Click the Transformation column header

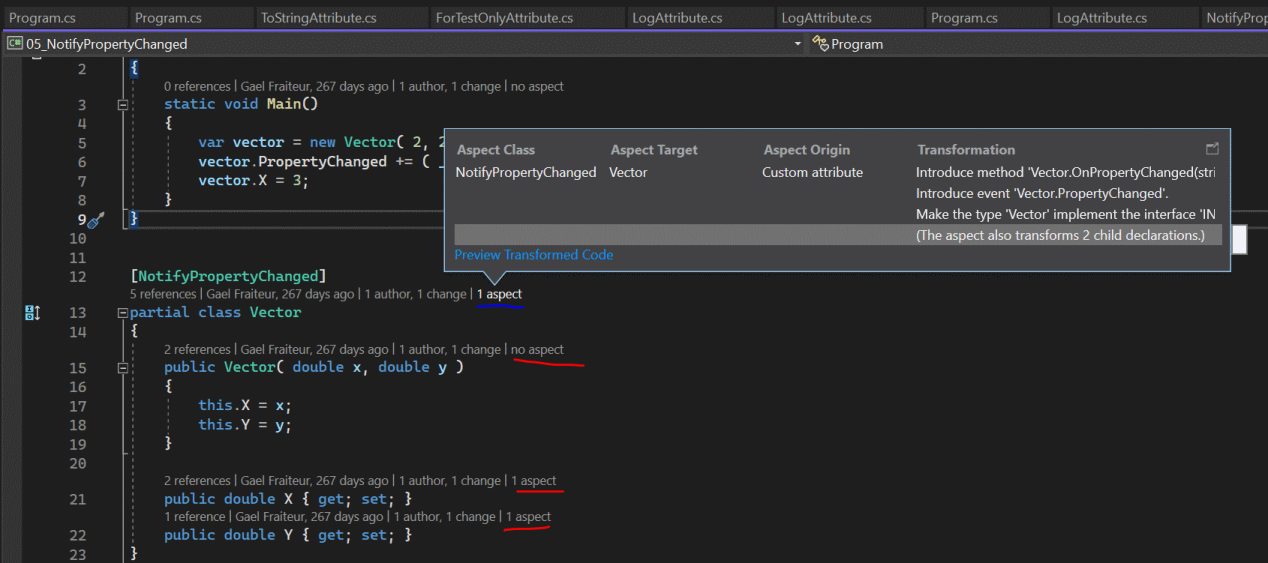[x=966, y=150]
